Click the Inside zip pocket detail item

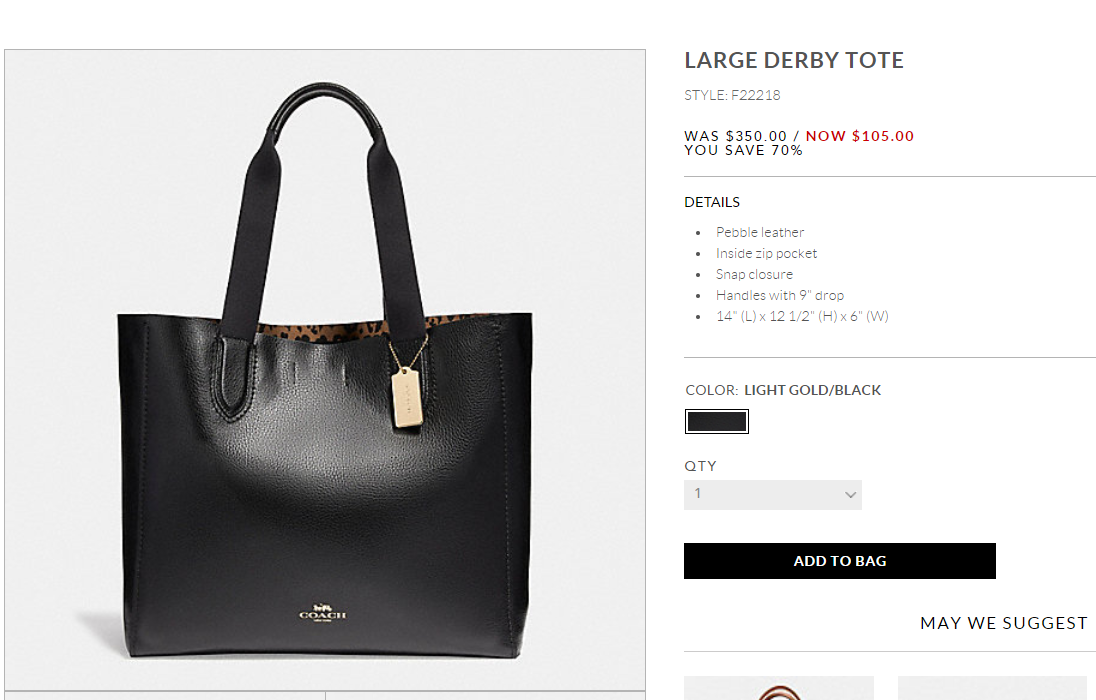pos(766,253)
